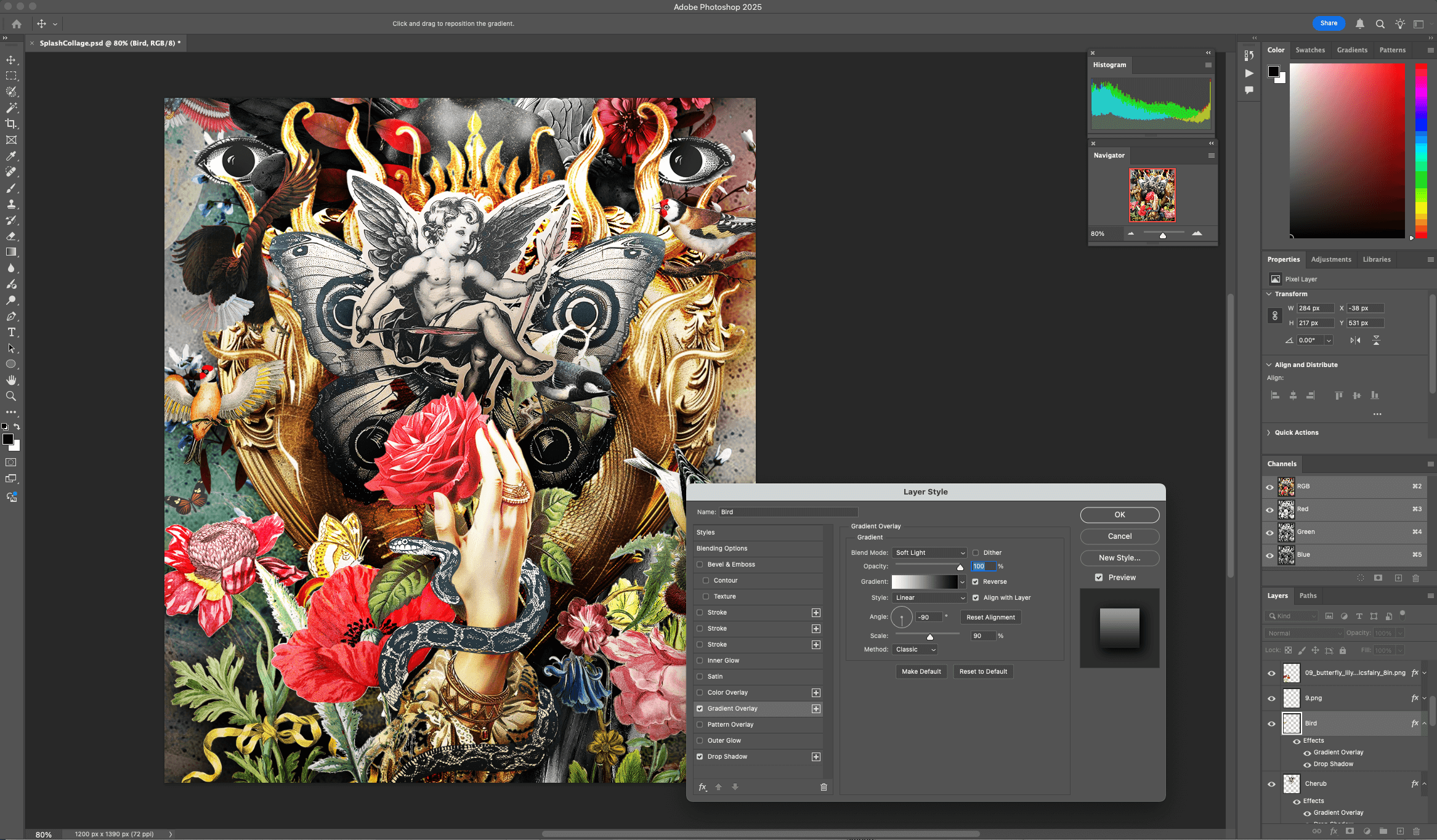Toggle Quick Mask mode icon
Viewport: 1437px width, 840px height.
pos(11,462)
